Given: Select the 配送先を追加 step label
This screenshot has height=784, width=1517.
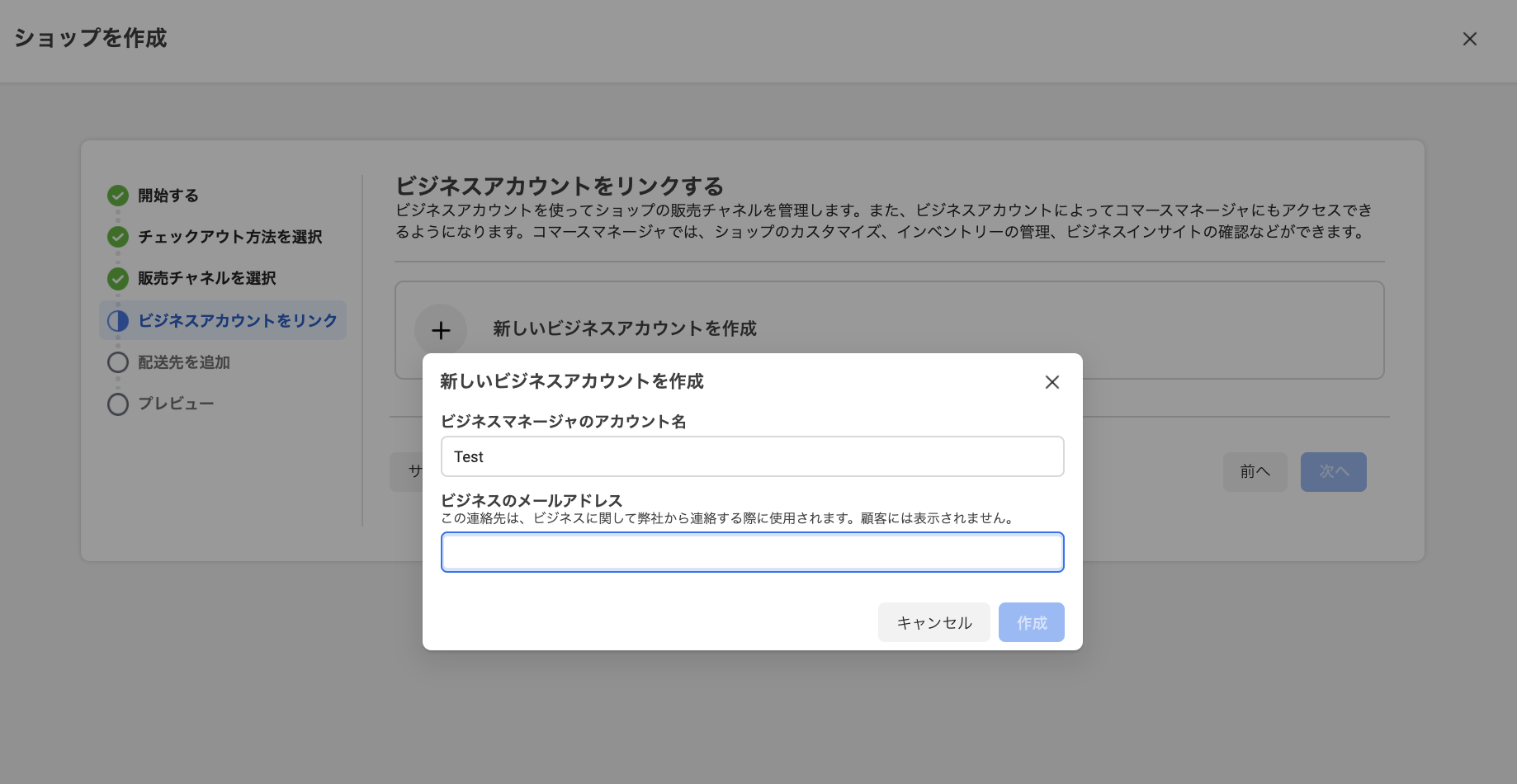Looking at the screenshot, I should (x=183, y=362).
